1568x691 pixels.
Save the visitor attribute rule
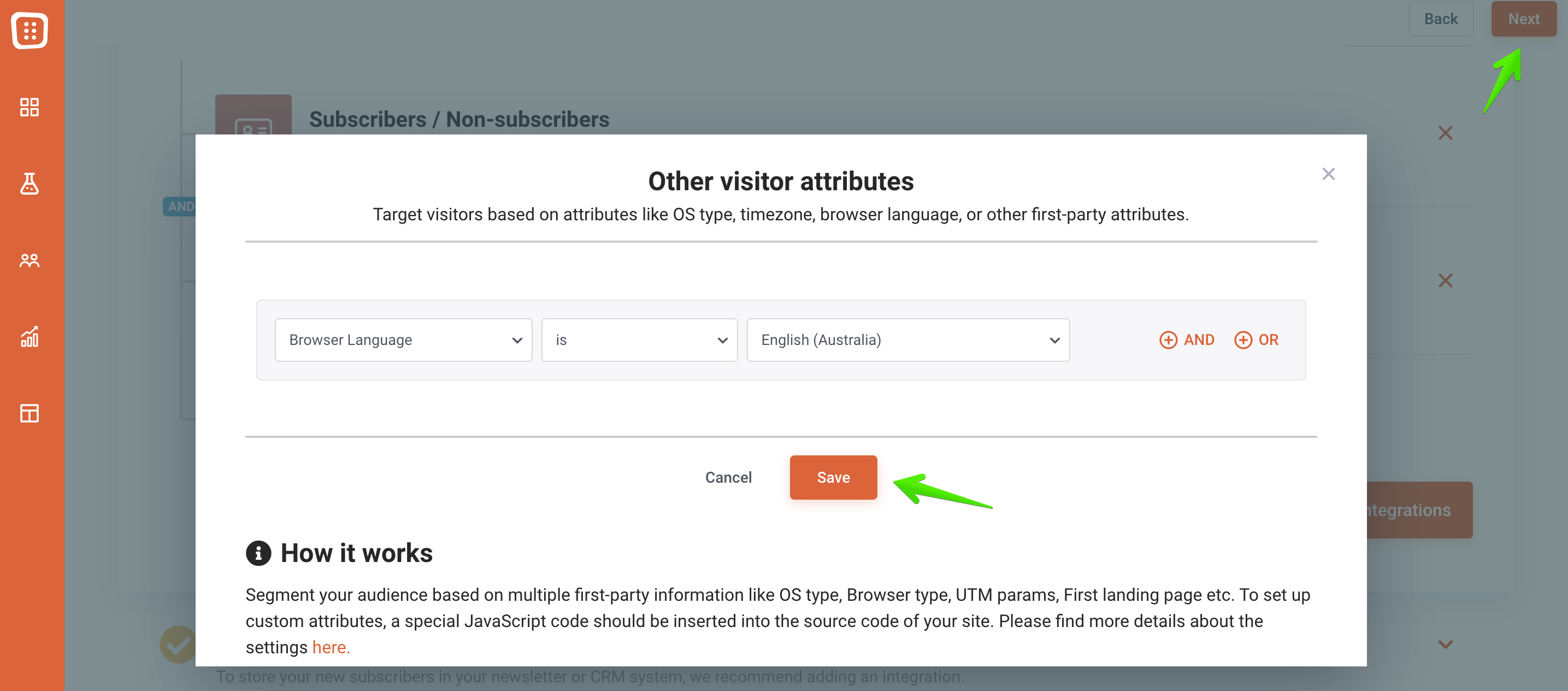[833, 477]
